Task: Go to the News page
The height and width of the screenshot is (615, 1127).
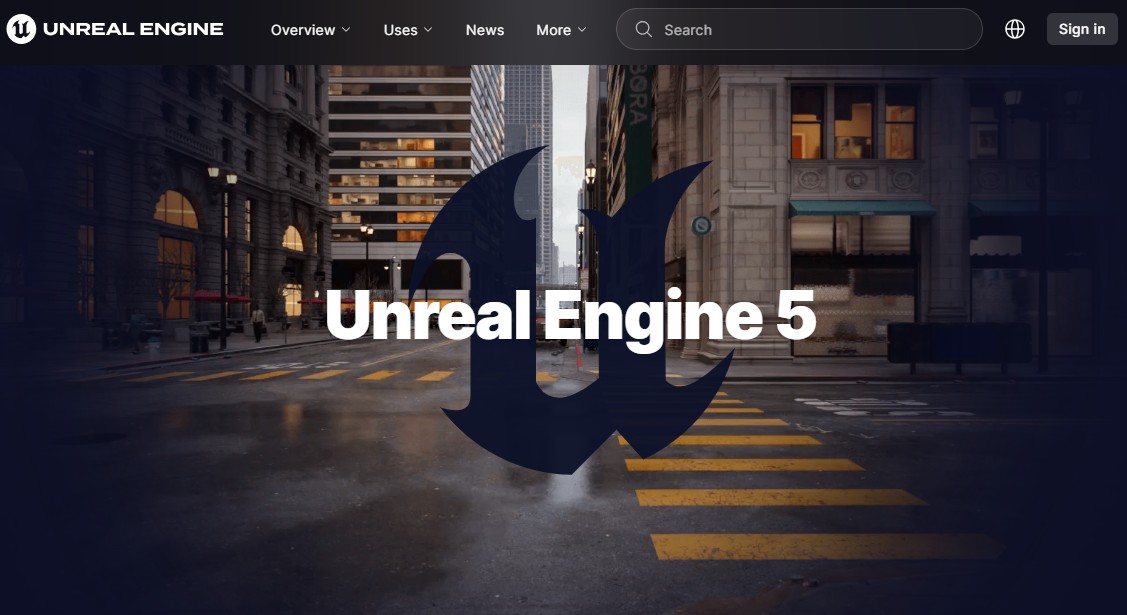Action: pos(484,29)
